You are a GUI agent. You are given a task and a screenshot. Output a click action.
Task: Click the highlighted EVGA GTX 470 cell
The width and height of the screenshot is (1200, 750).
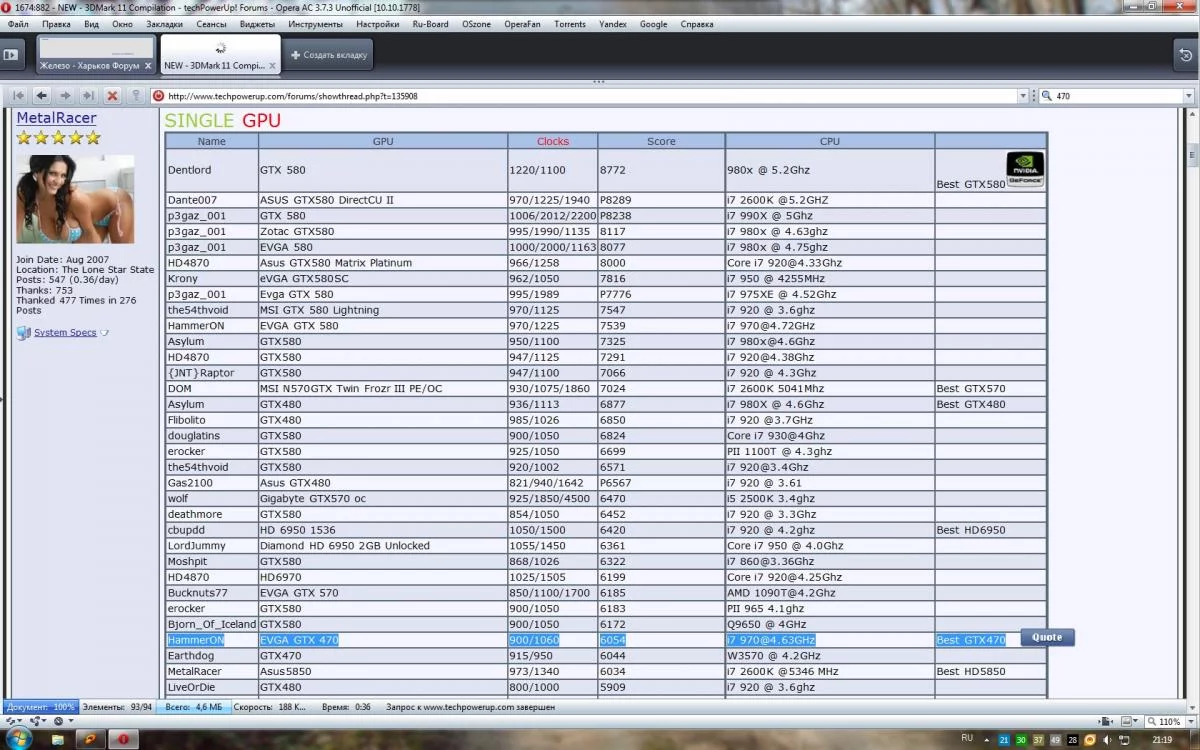(x=382, y=640)
